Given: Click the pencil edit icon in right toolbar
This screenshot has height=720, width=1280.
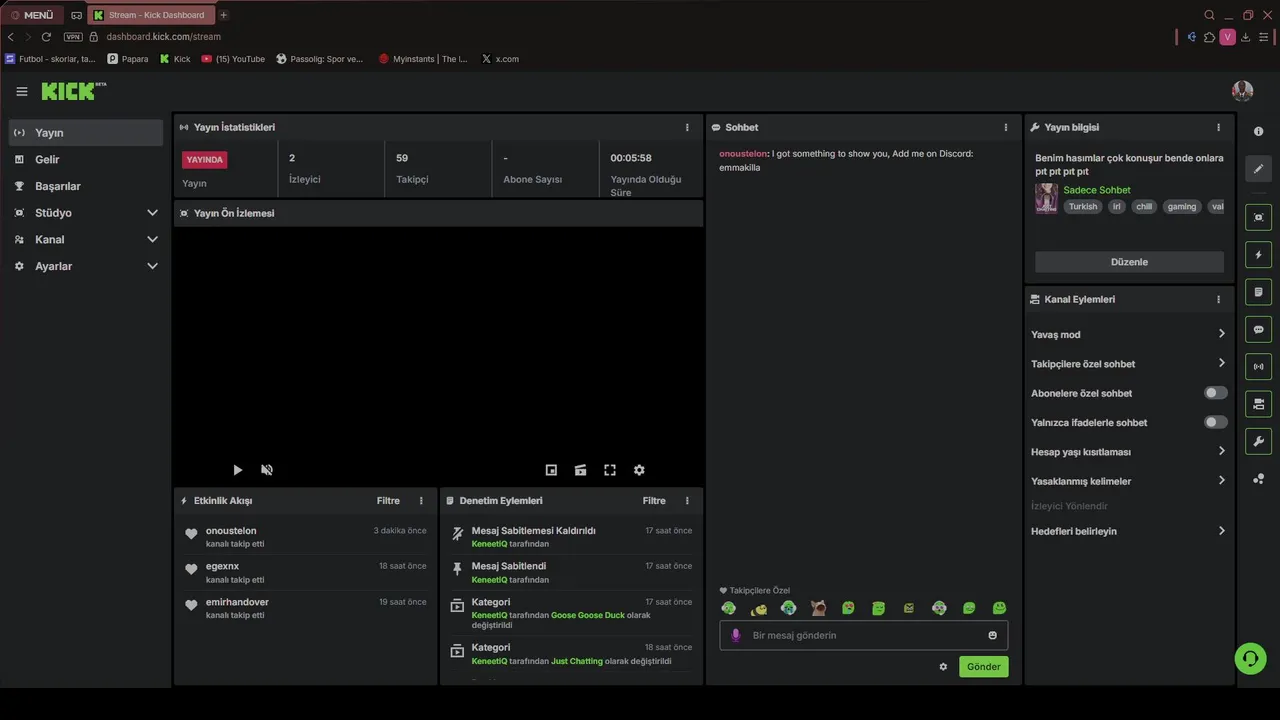Looking at the screenshot, I should 1258,169.
